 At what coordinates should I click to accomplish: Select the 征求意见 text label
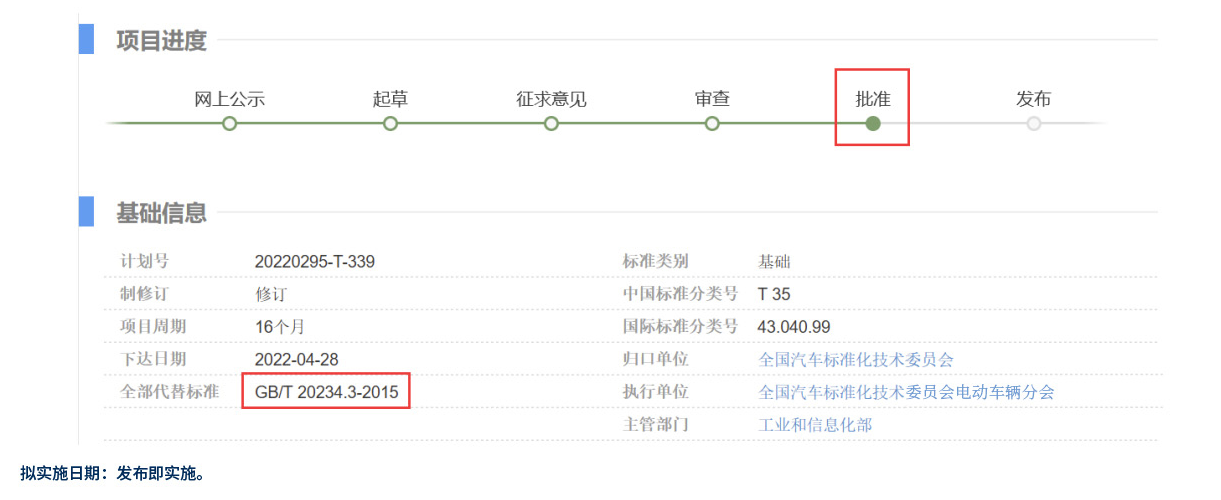(x=551, y=99)
